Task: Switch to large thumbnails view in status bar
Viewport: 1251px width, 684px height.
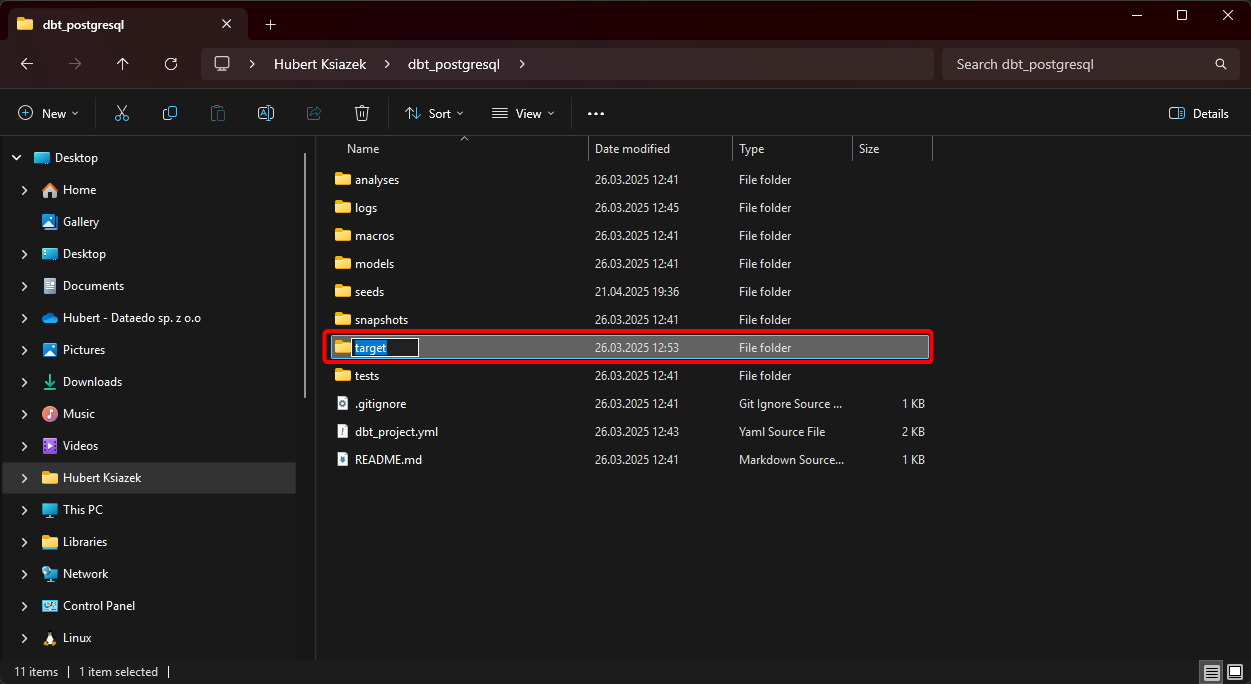Action: point(1234,672)
